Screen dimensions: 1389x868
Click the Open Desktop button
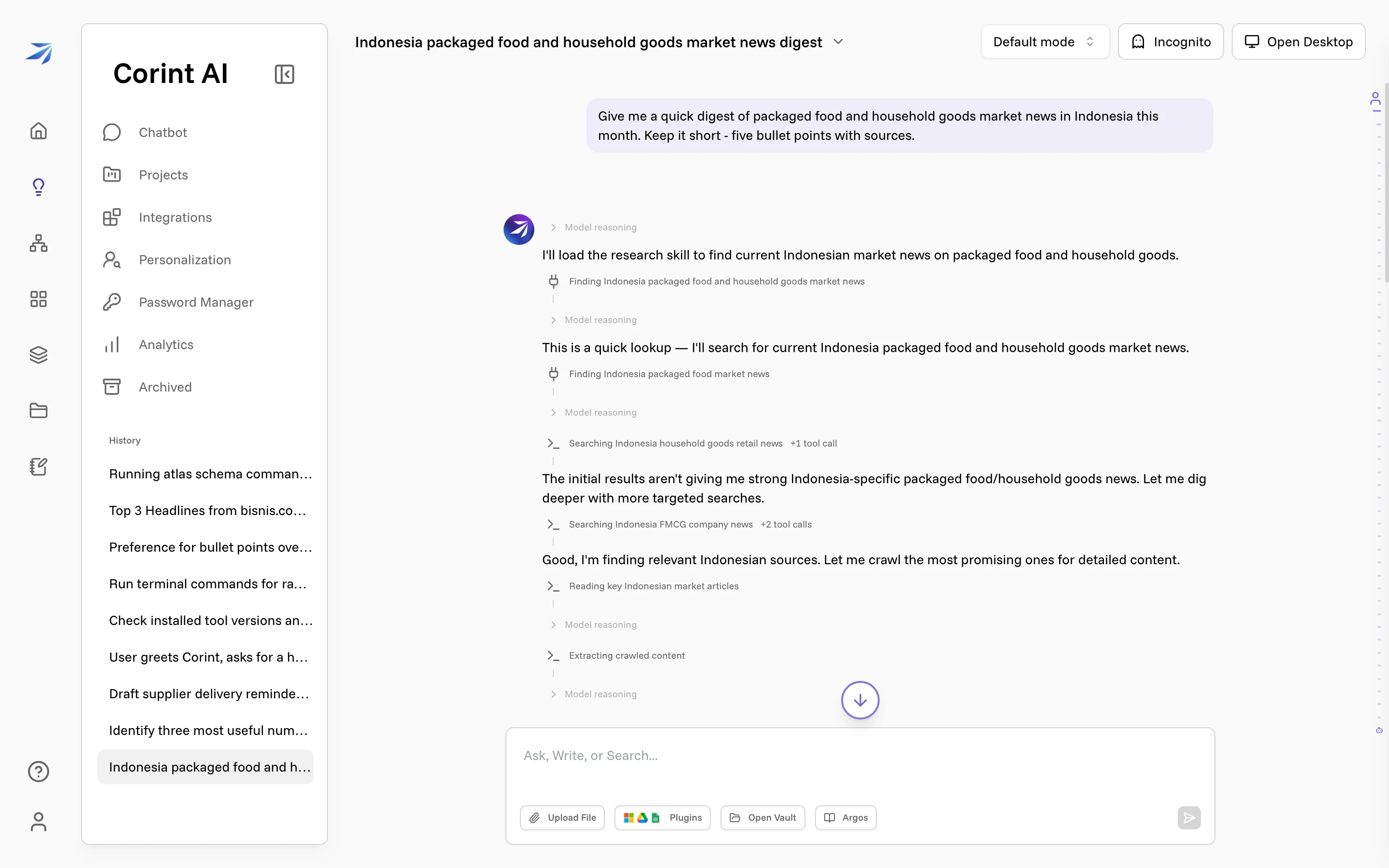tap(1298, 42)
